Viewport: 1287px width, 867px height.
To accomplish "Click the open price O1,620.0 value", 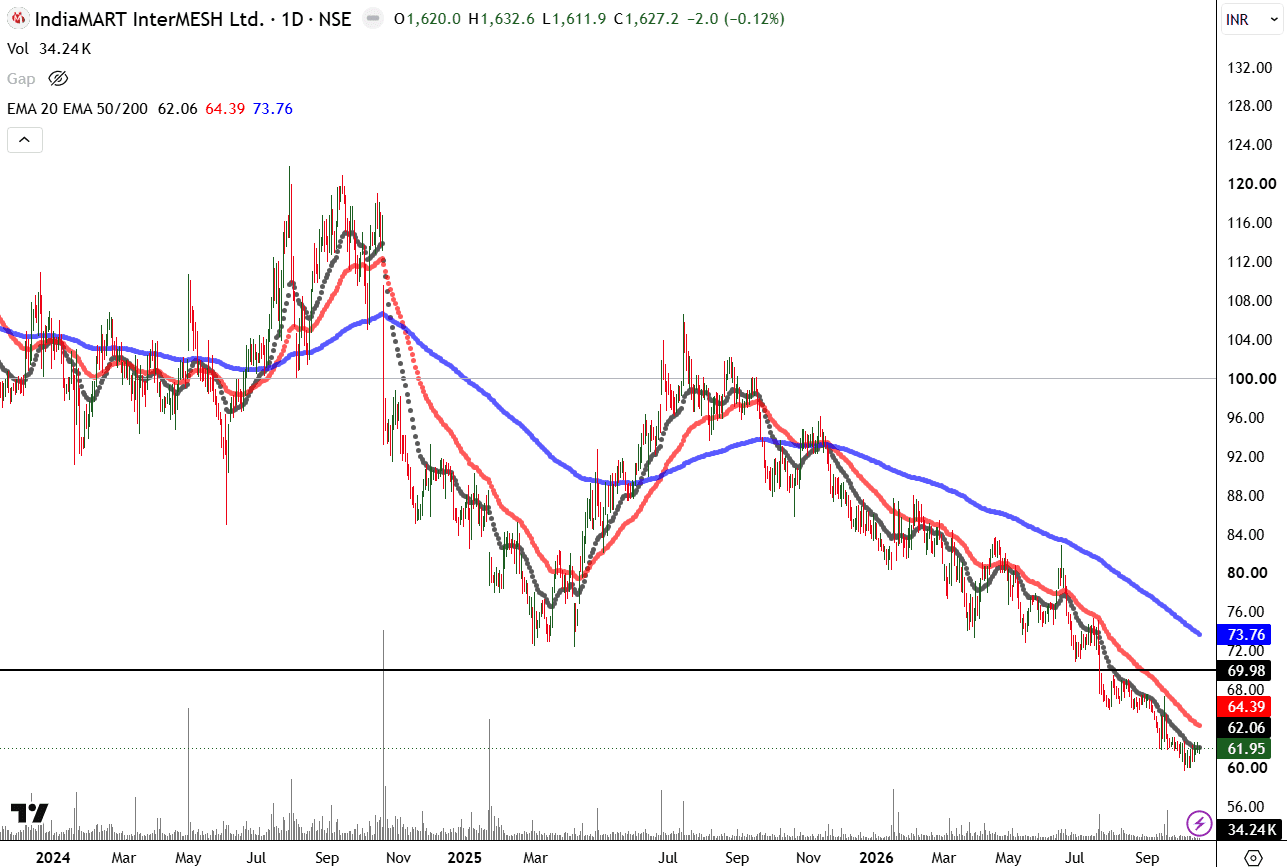I will click(428, 19).
